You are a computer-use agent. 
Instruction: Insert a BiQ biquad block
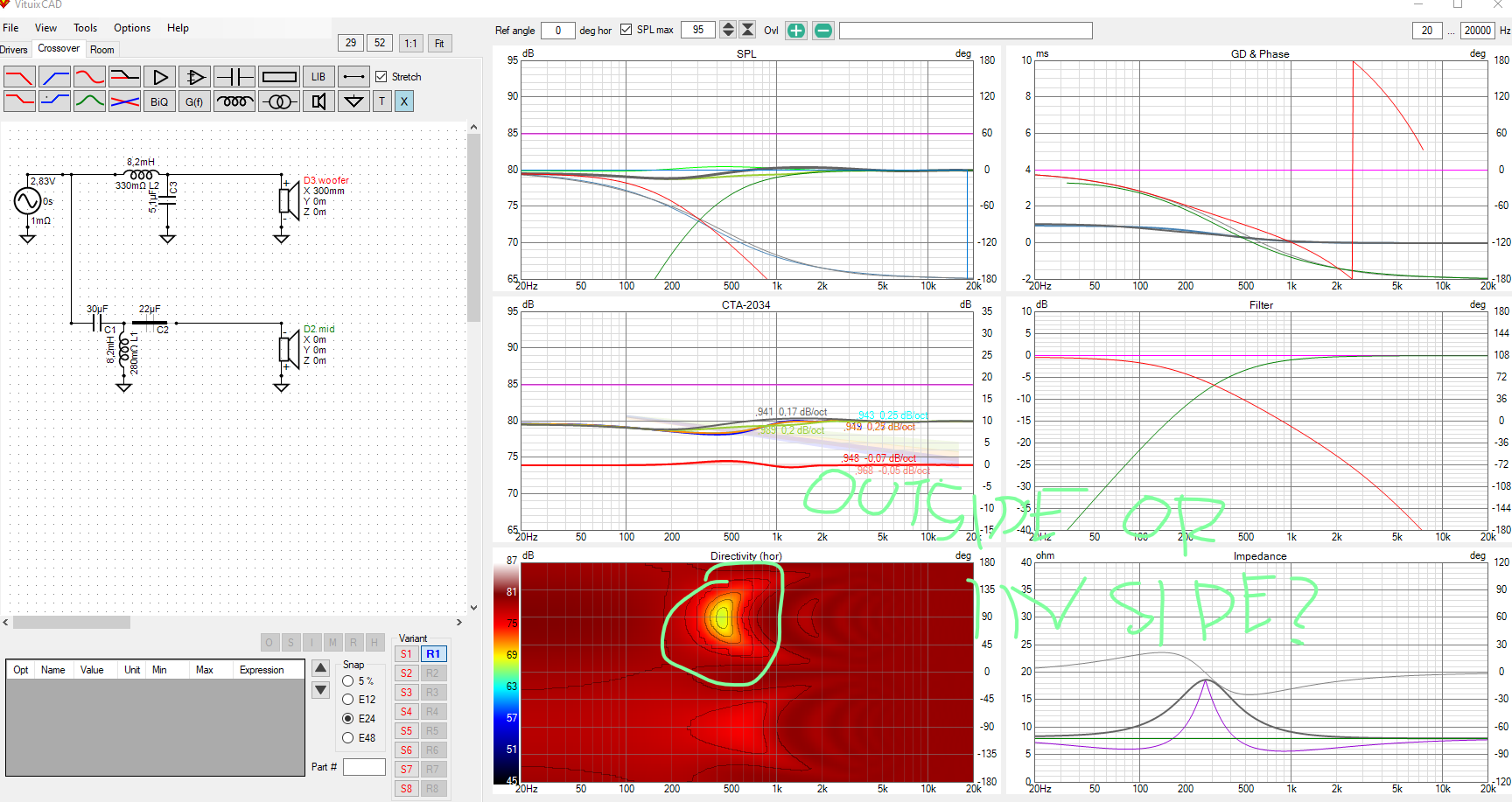pos(159,101)
